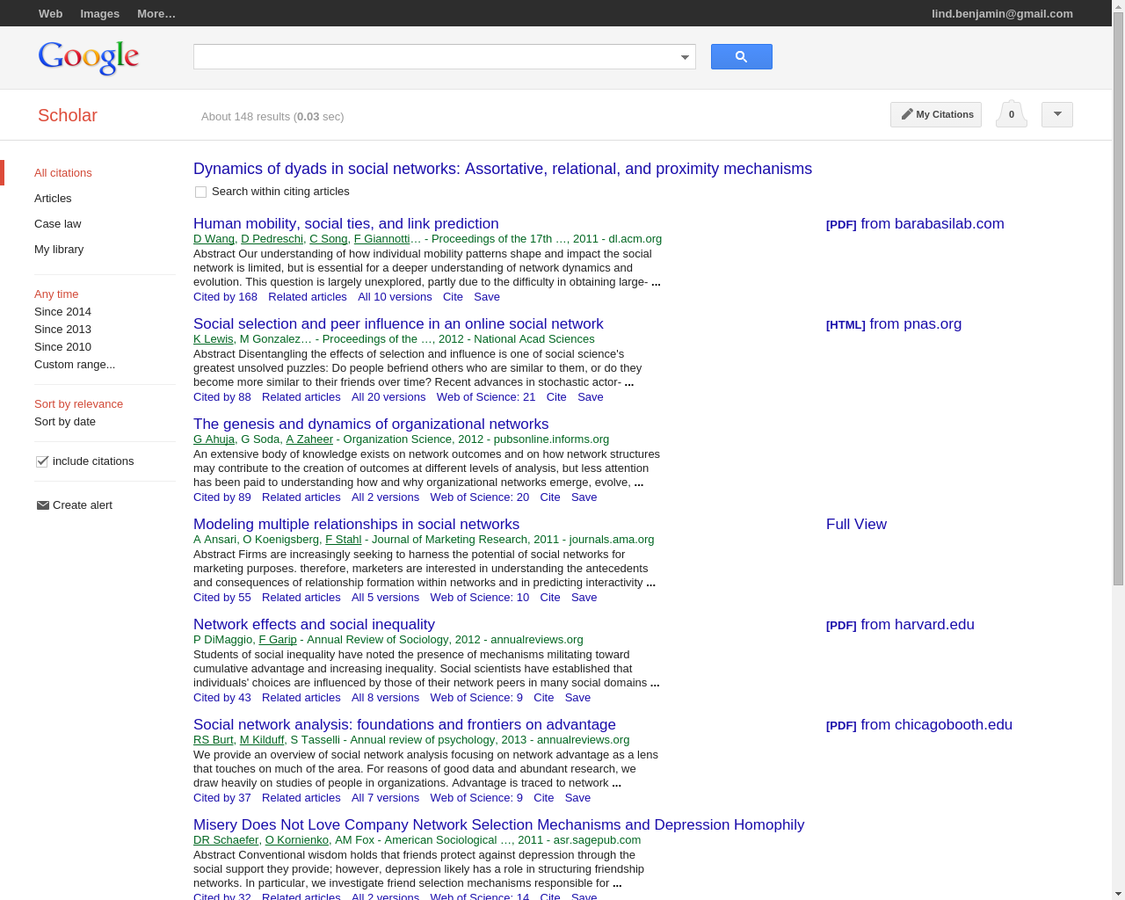View All 2 versions of organizational networks article
This screenshot has width=1125, height=900.
[385, 497]
